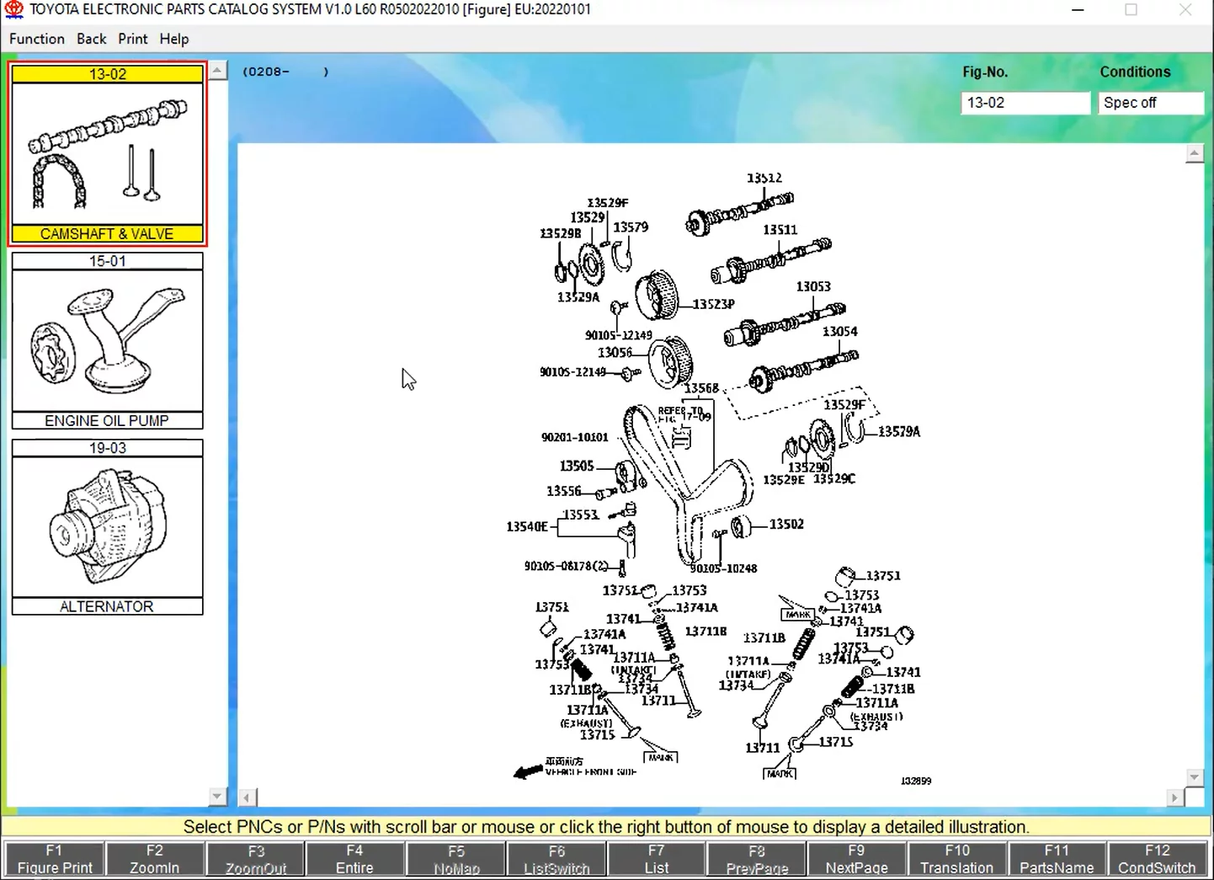Open the Engine Oil Pump figure thumbnail
Image resolution: width=1214 pixels, height=880 pixels.
click(x=107, y=341)
